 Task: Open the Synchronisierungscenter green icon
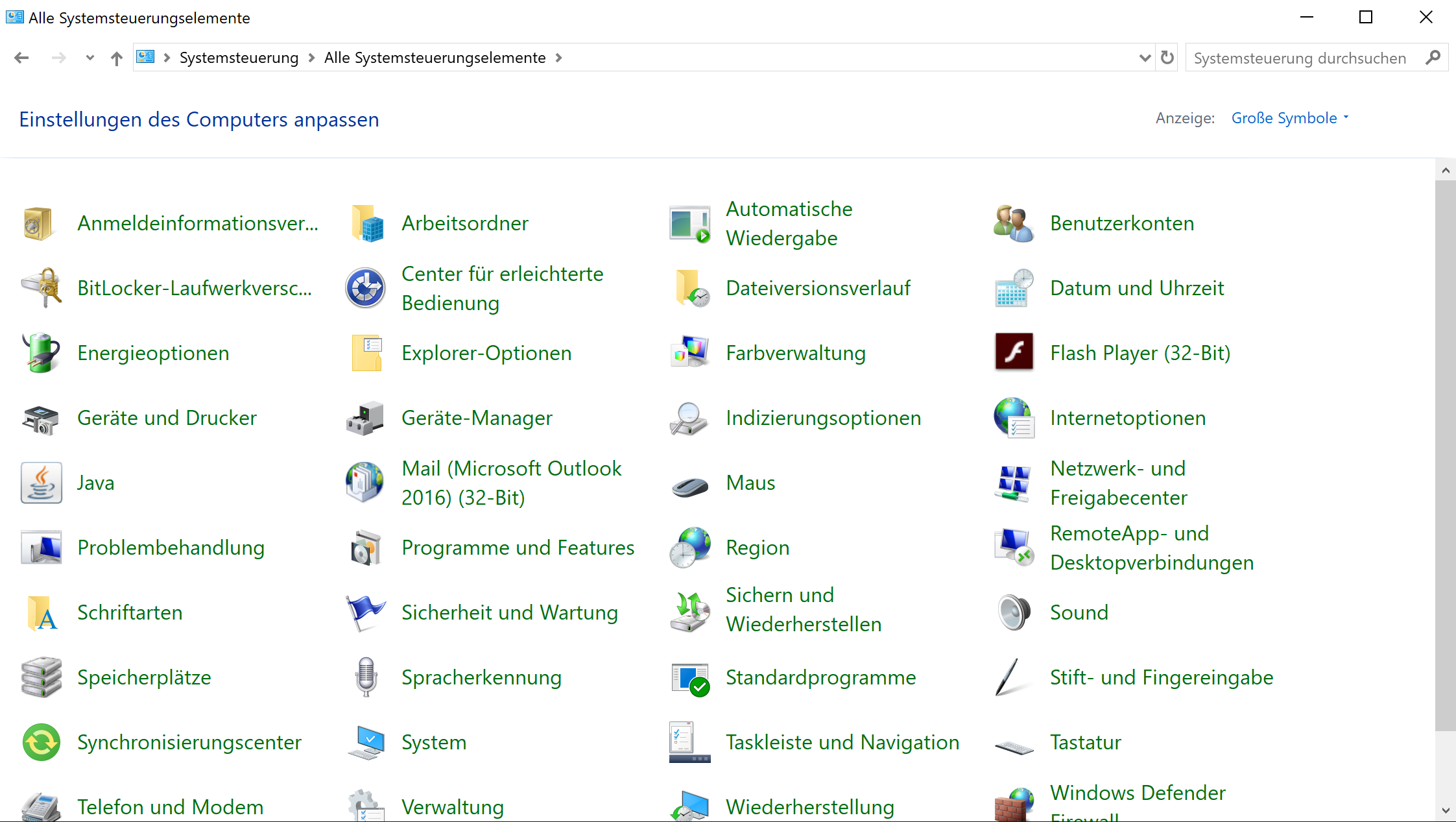pyautogui.click(x=42, y=742)
